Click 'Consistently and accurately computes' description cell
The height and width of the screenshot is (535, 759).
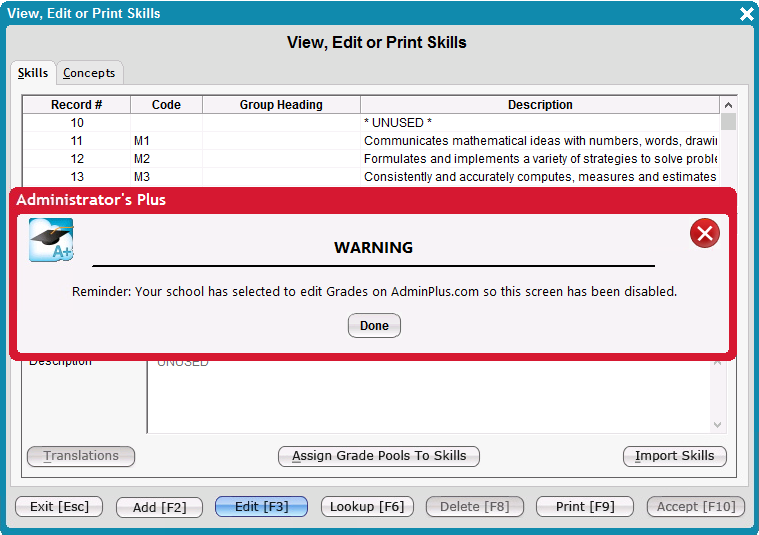[540, 177]
